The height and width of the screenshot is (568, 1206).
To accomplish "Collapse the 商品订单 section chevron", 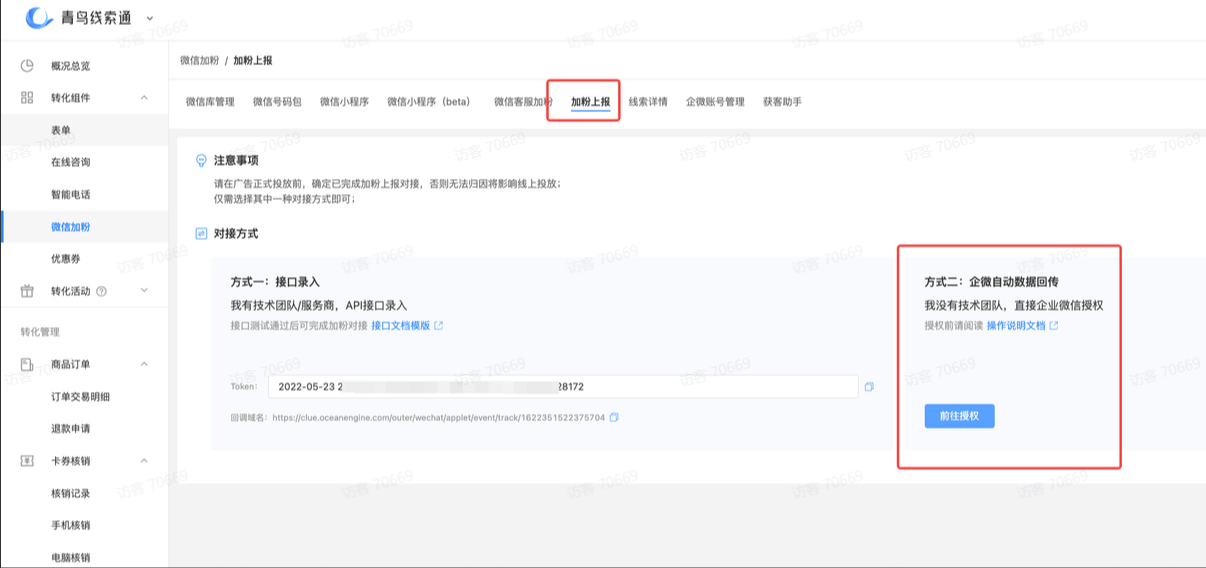I will click(x=144, y=364).
